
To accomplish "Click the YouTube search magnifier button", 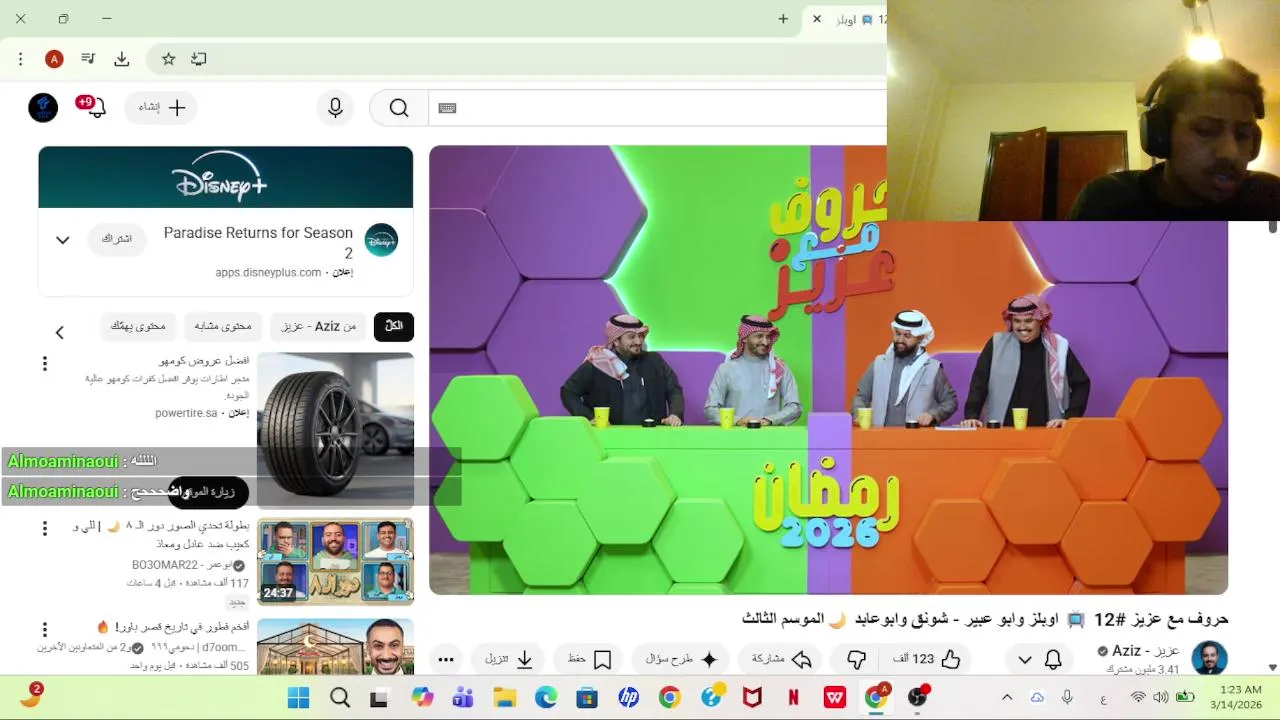I will point(399,108).
